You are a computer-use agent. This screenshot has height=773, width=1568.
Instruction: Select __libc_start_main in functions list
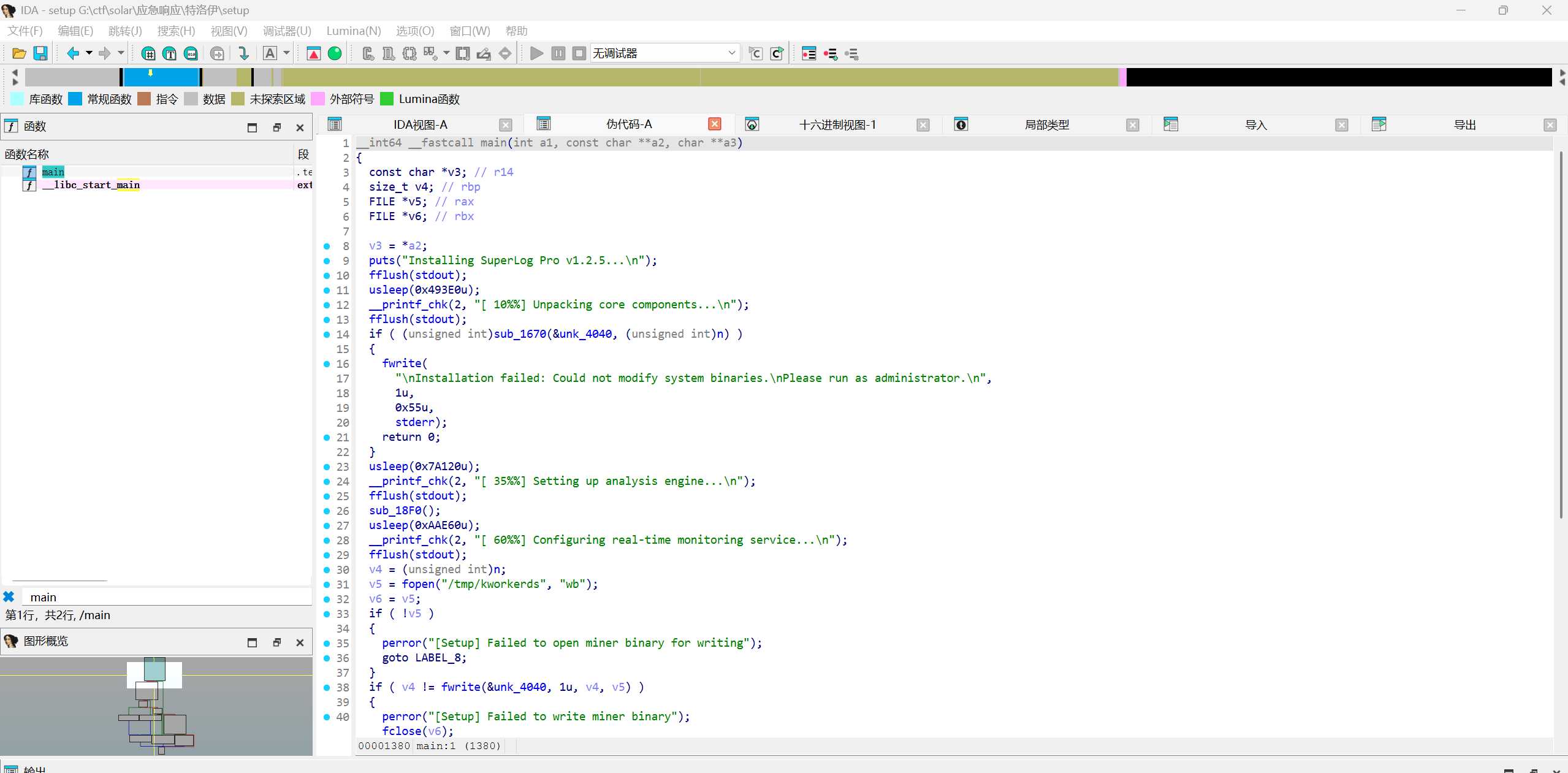[x=91, y=185]
